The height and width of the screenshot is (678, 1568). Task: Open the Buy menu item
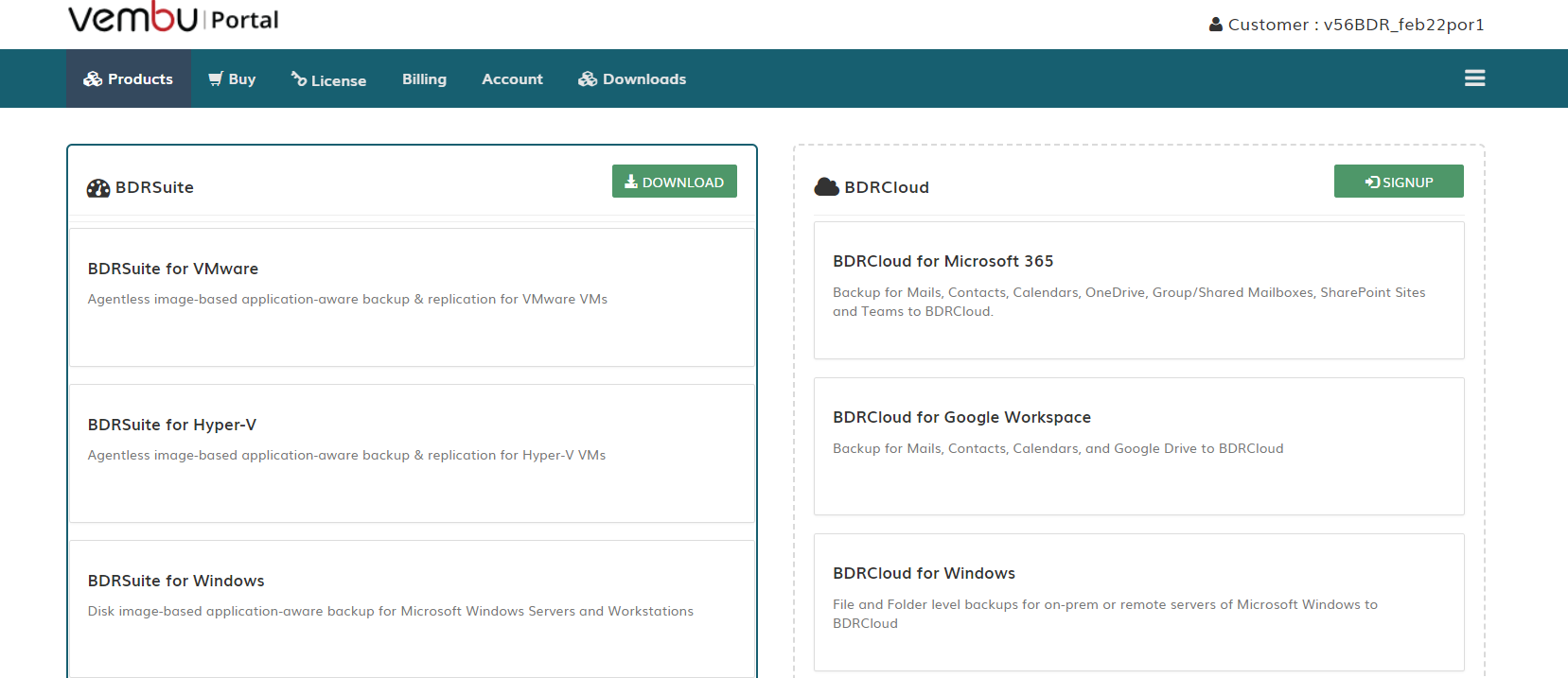(x=232, y=78)
